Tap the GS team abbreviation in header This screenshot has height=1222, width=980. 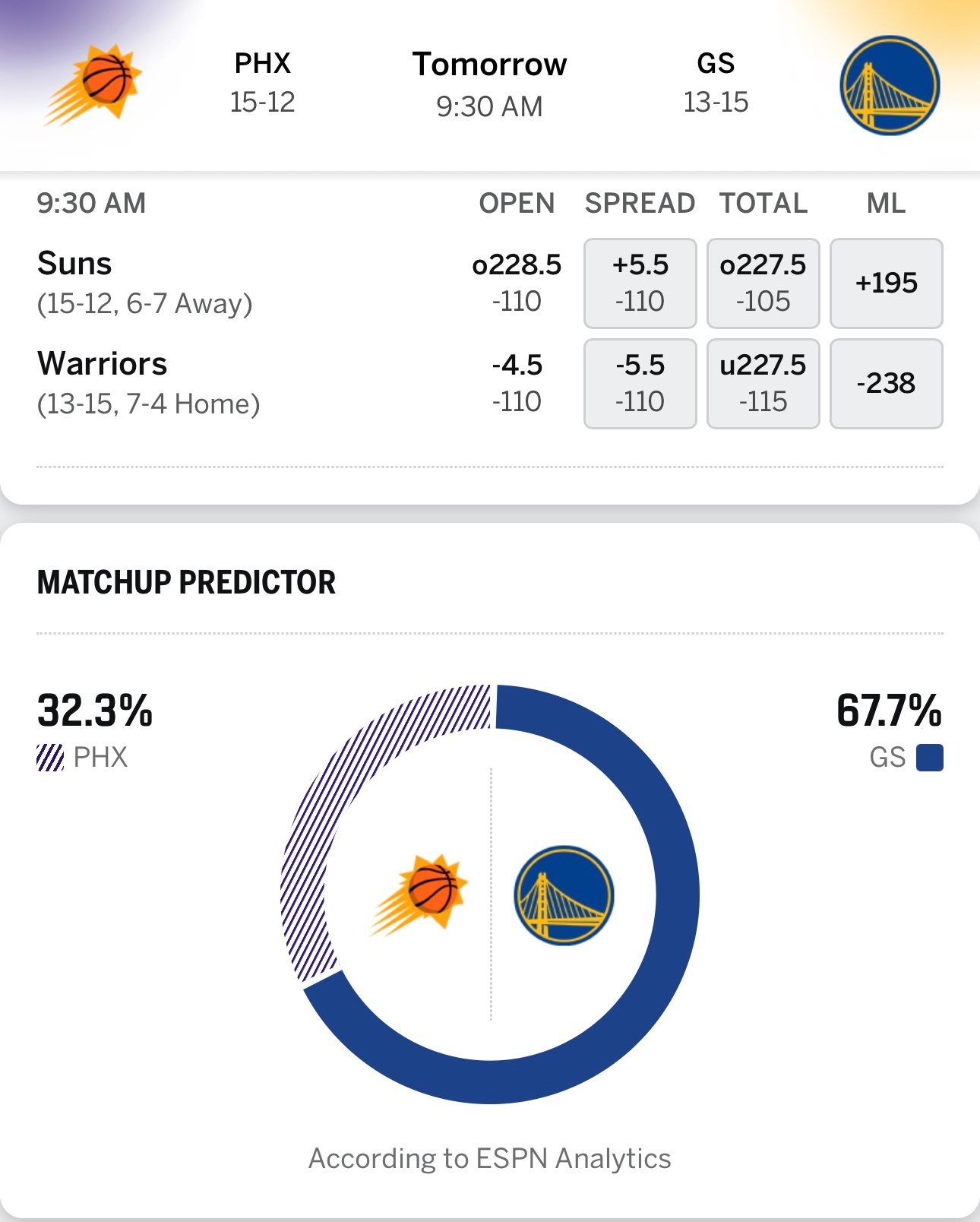(x=716, y=64)
